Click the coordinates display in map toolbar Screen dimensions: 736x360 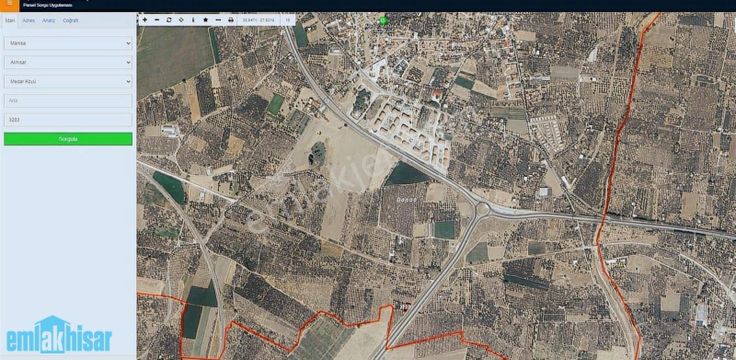click(258, 20)
